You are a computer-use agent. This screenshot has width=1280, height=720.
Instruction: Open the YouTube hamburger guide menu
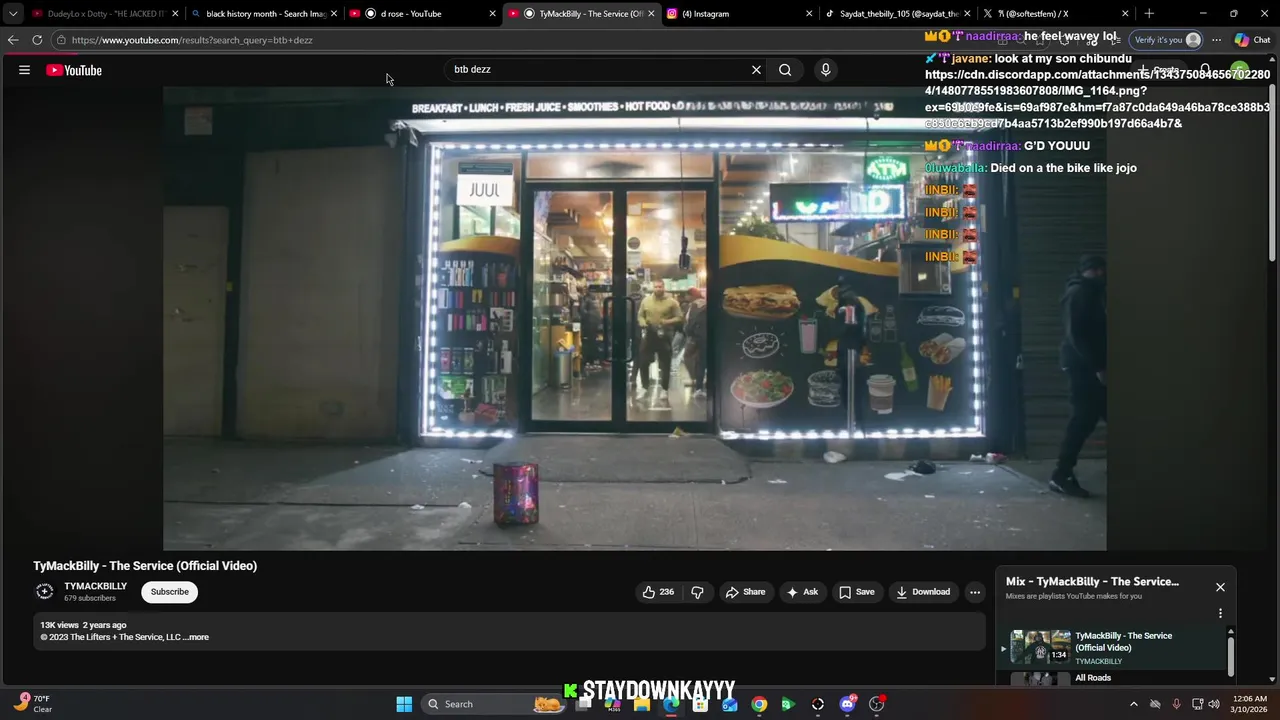[24, 70]
